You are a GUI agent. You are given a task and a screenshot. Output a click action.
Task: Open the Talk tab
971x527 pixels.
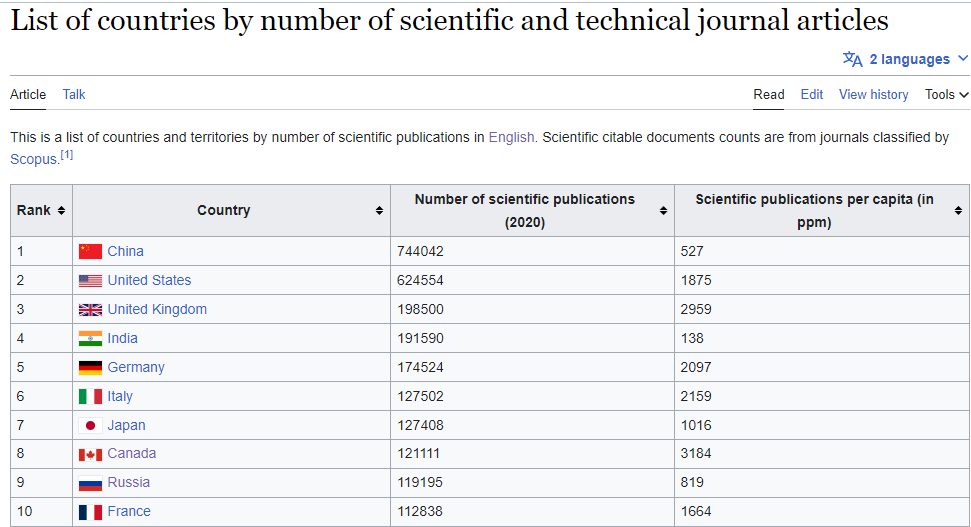click(x=74, y=95)
